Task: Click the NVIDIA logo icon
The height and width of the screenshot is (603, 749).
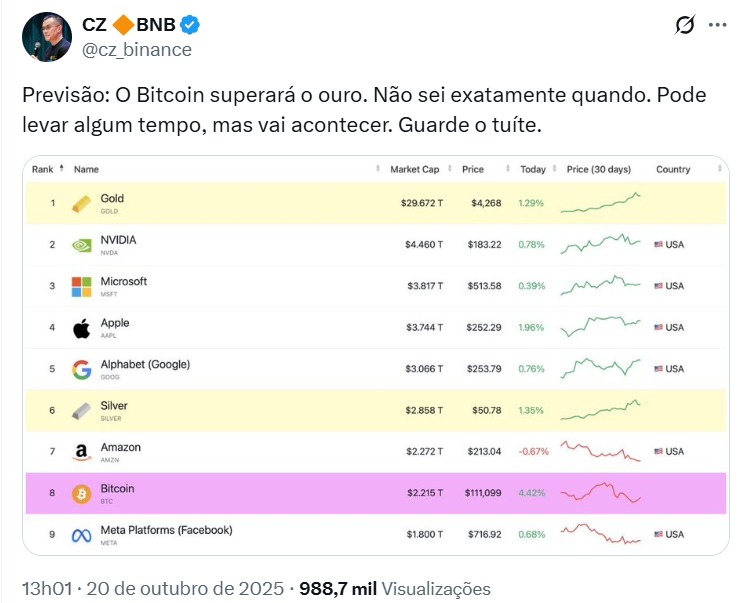Action: click(82, 245)
